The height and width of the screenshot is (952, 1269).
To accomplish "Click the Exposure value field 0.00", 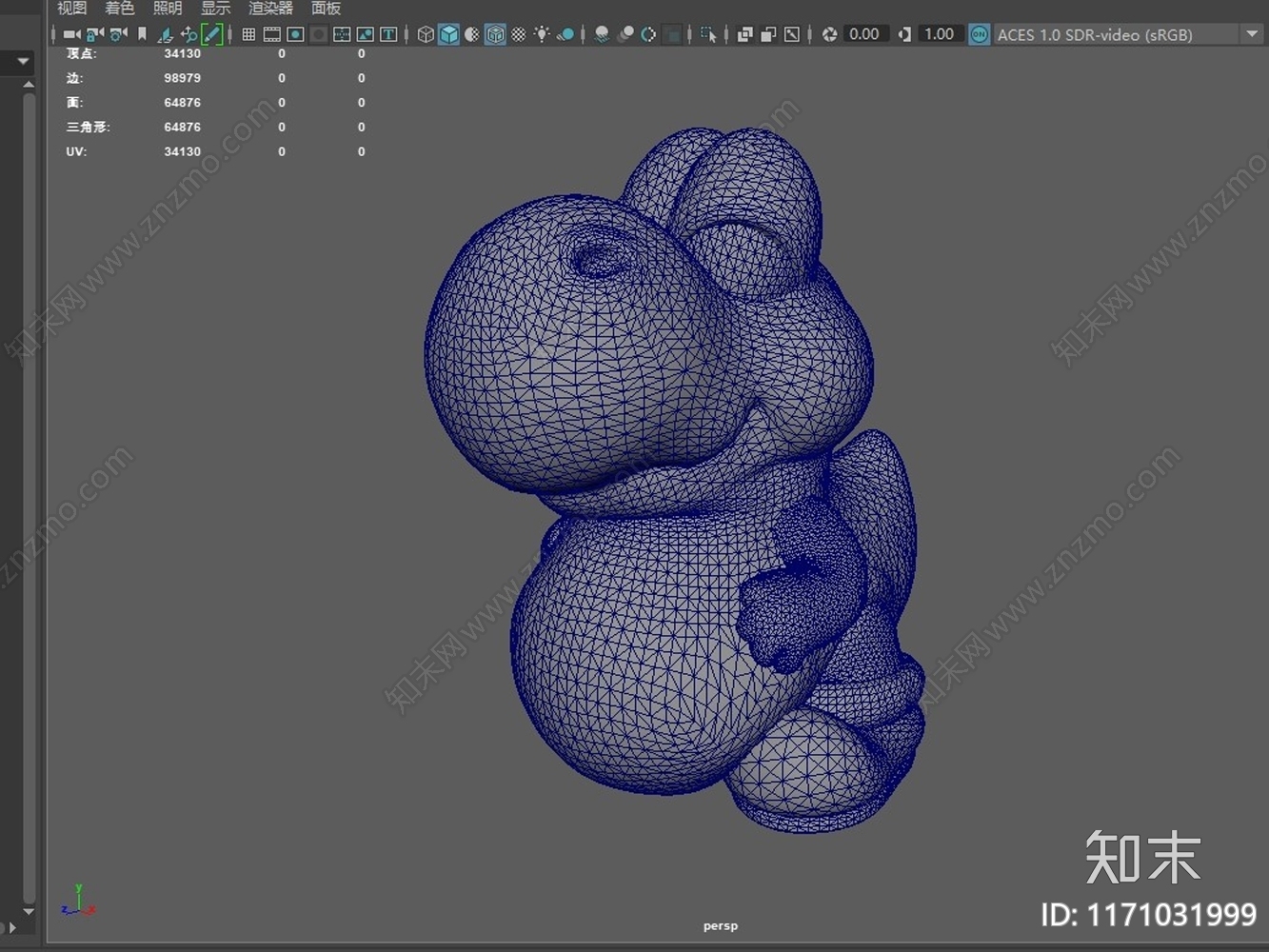I will (864, 34).
